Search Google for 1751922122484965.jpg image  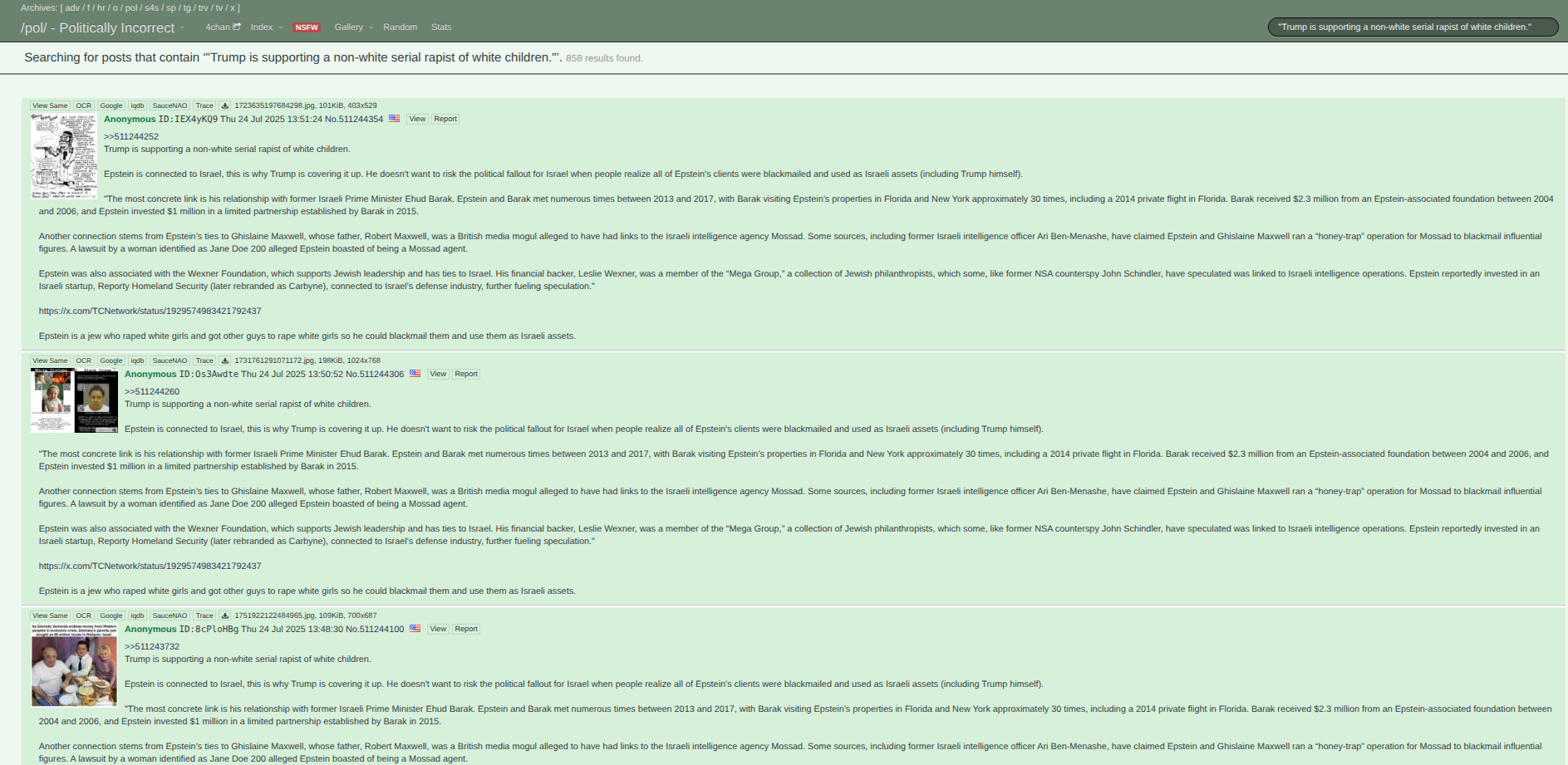click(111, 615)
